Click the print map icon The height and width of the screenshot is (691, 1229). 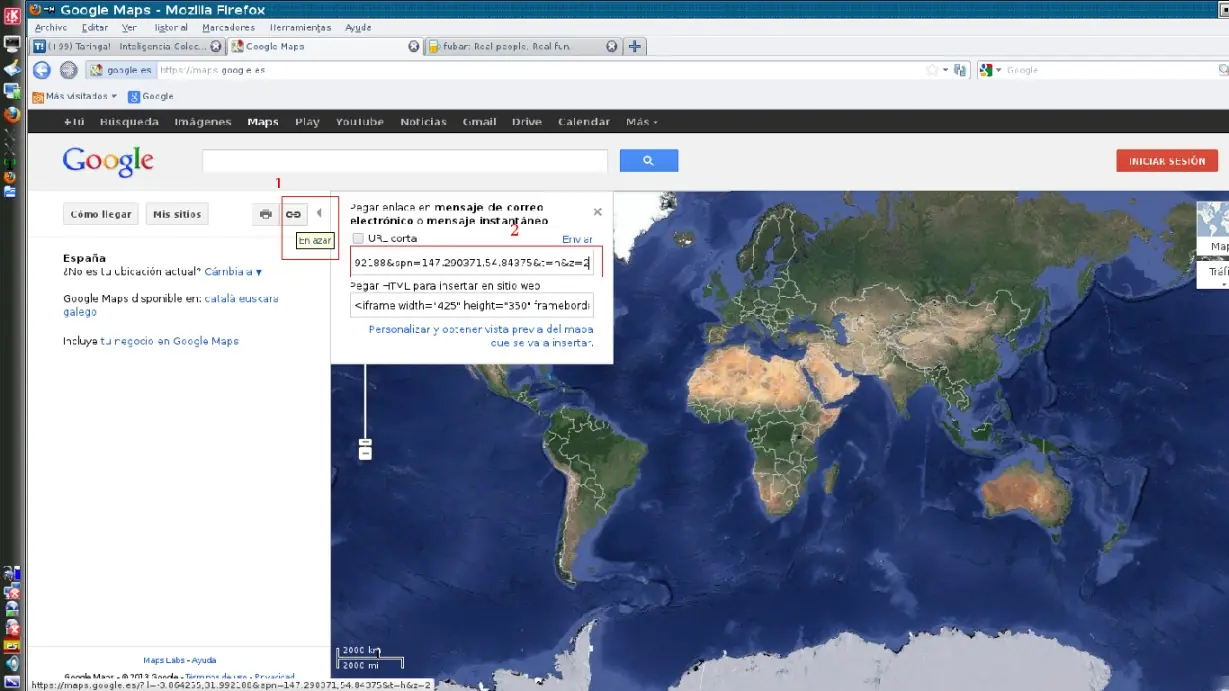(266, 214)
